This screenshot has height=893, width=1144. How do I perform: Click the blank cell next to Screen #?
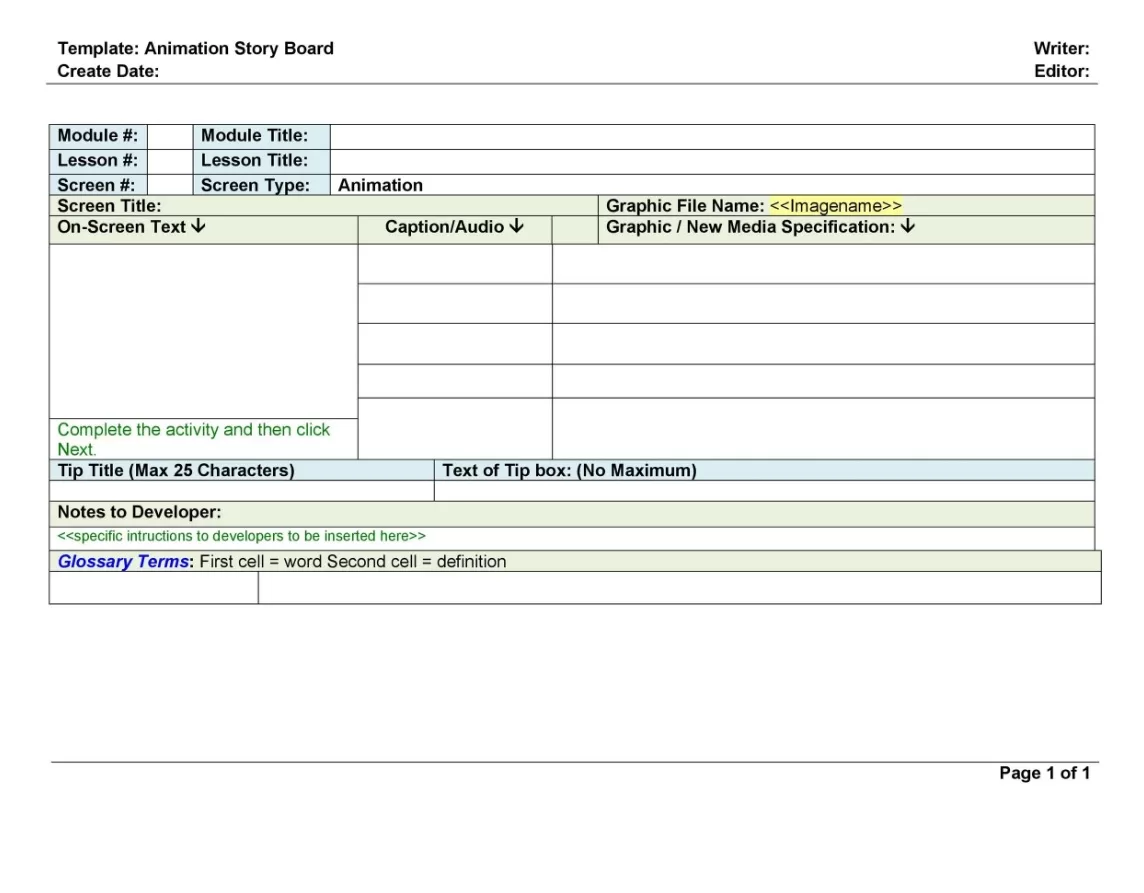click(x=170, y=185)
